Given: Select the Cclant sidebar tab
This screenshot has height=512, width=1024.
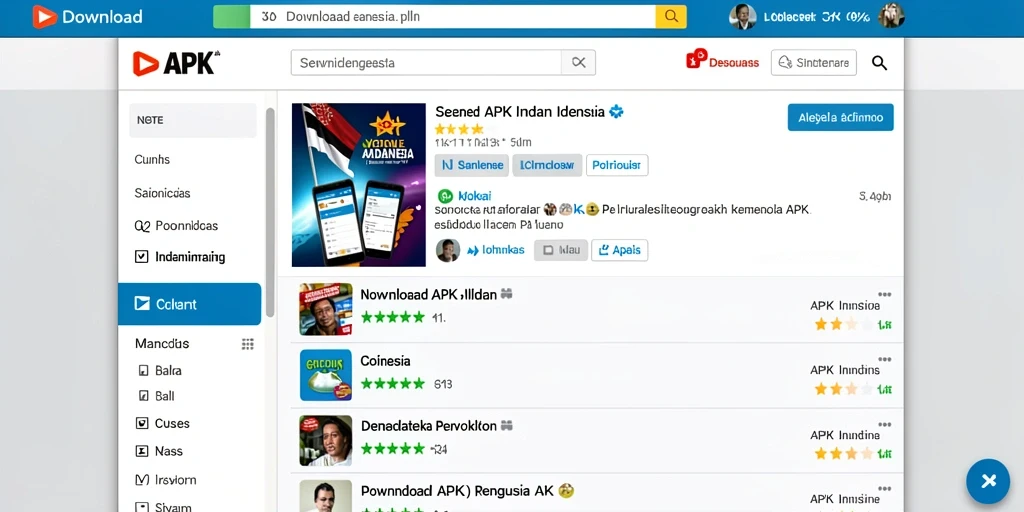Looking at the screenshot, I should click(189, 304).
